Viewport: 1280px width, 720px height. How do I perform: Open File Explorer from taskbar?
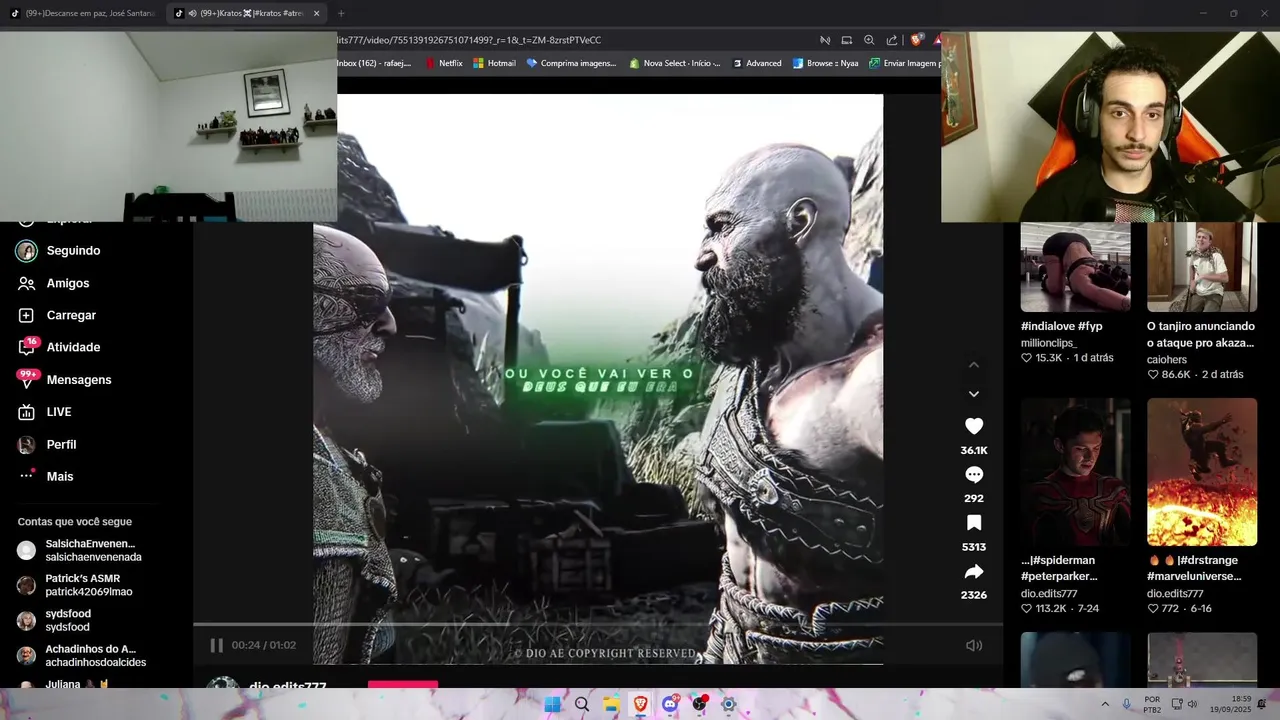(x=611, y=704)
